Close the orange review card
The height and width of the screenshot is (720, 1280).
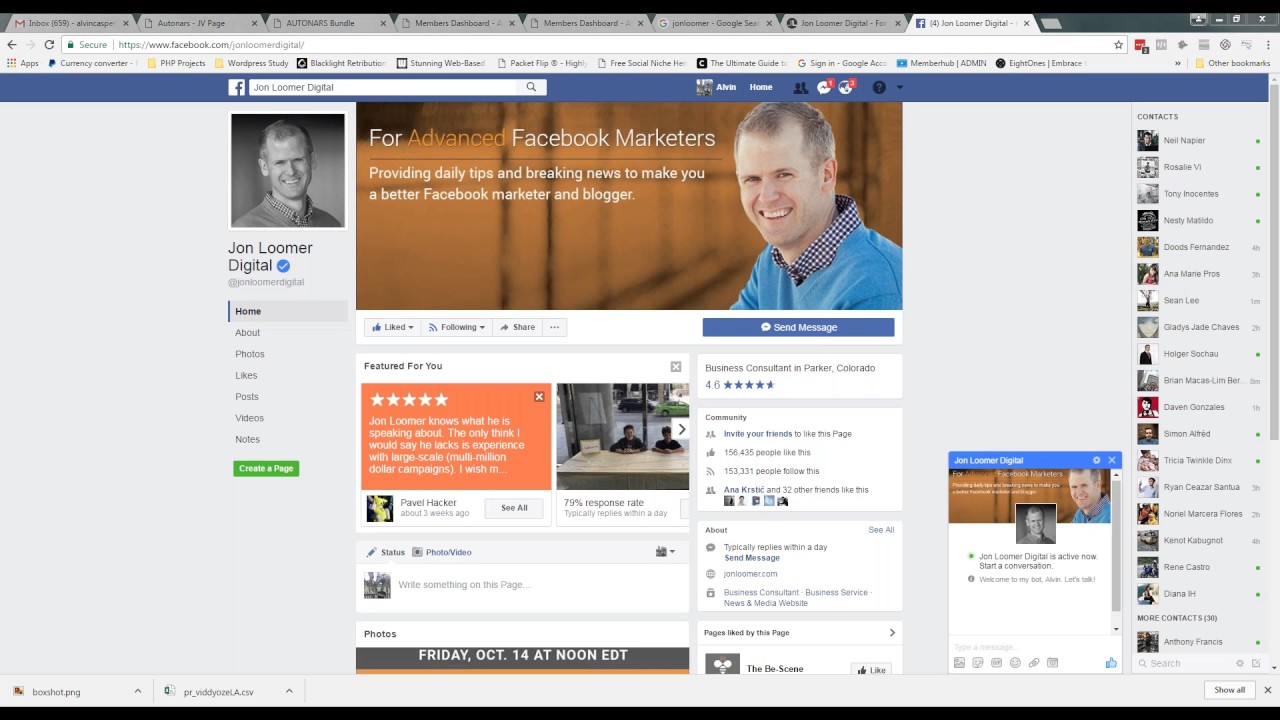[539, 397]
